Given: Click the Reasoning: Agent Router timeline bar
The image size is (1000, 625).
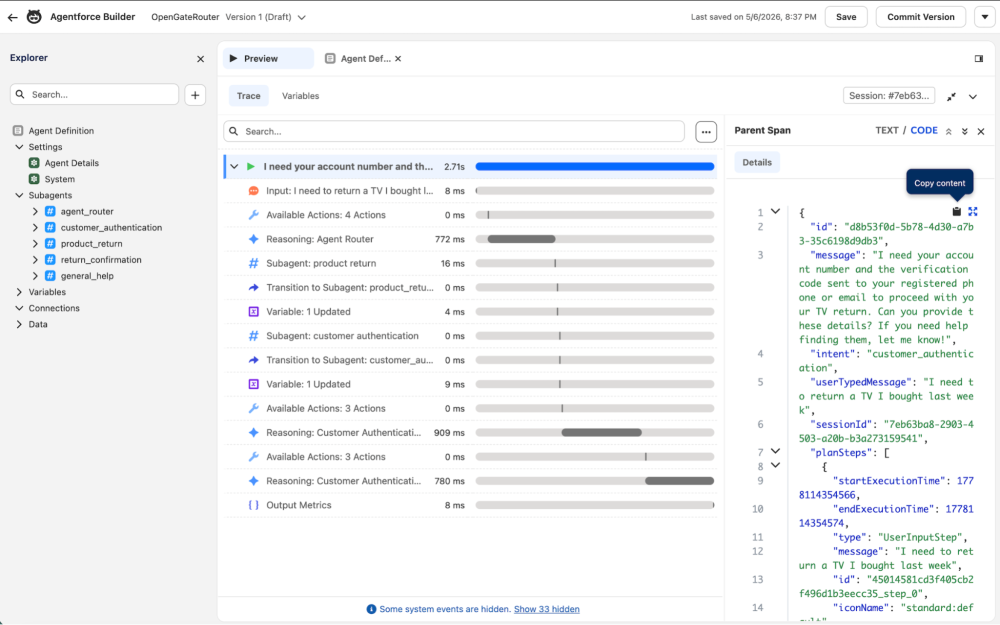Looking at the screenshot, I should (521, 239).
